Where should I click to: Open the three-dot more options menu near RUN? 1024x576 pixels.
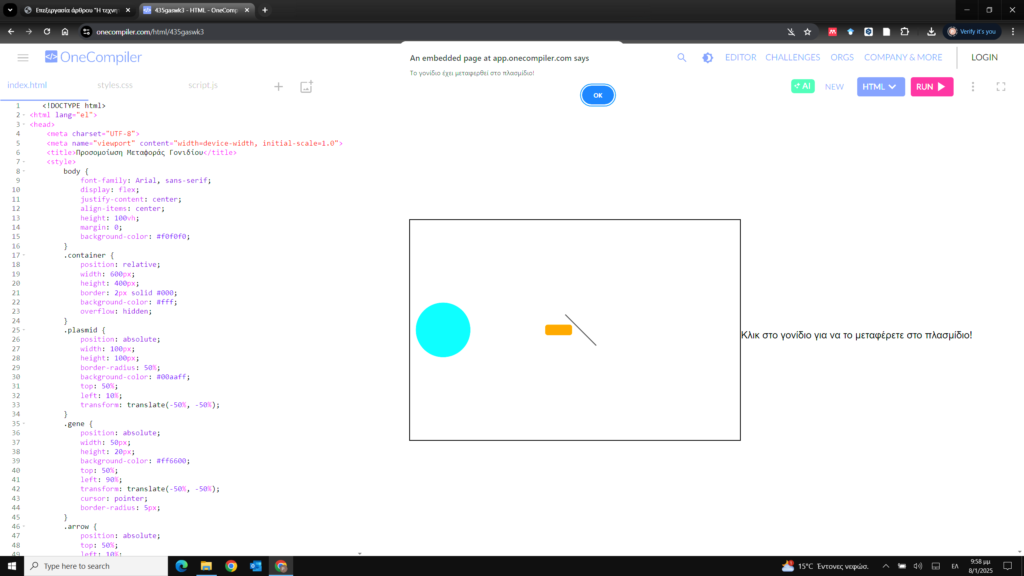pos(973,87)
